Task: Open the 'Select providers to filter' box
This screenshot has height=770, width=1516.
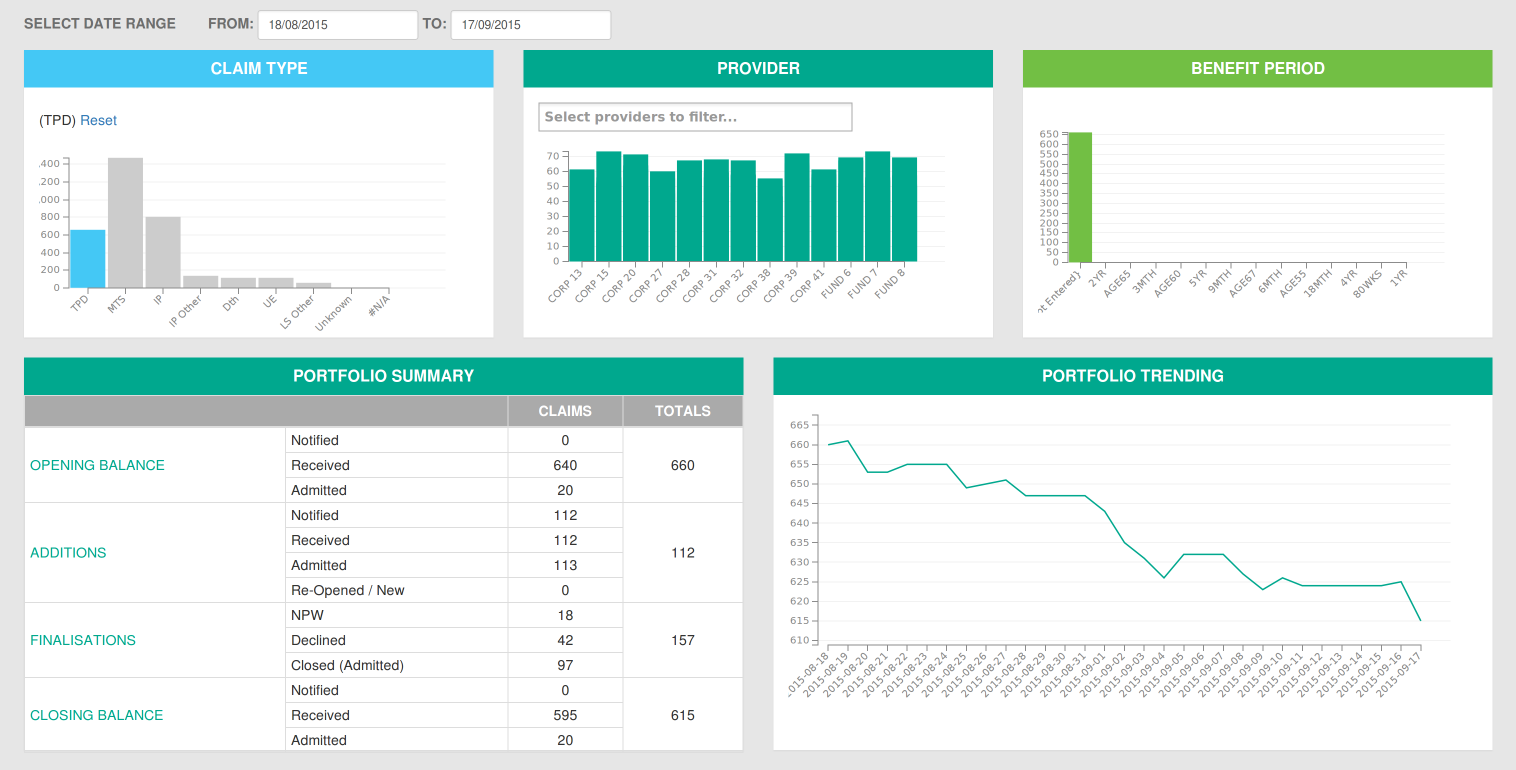Action: (x=695, y=117)
